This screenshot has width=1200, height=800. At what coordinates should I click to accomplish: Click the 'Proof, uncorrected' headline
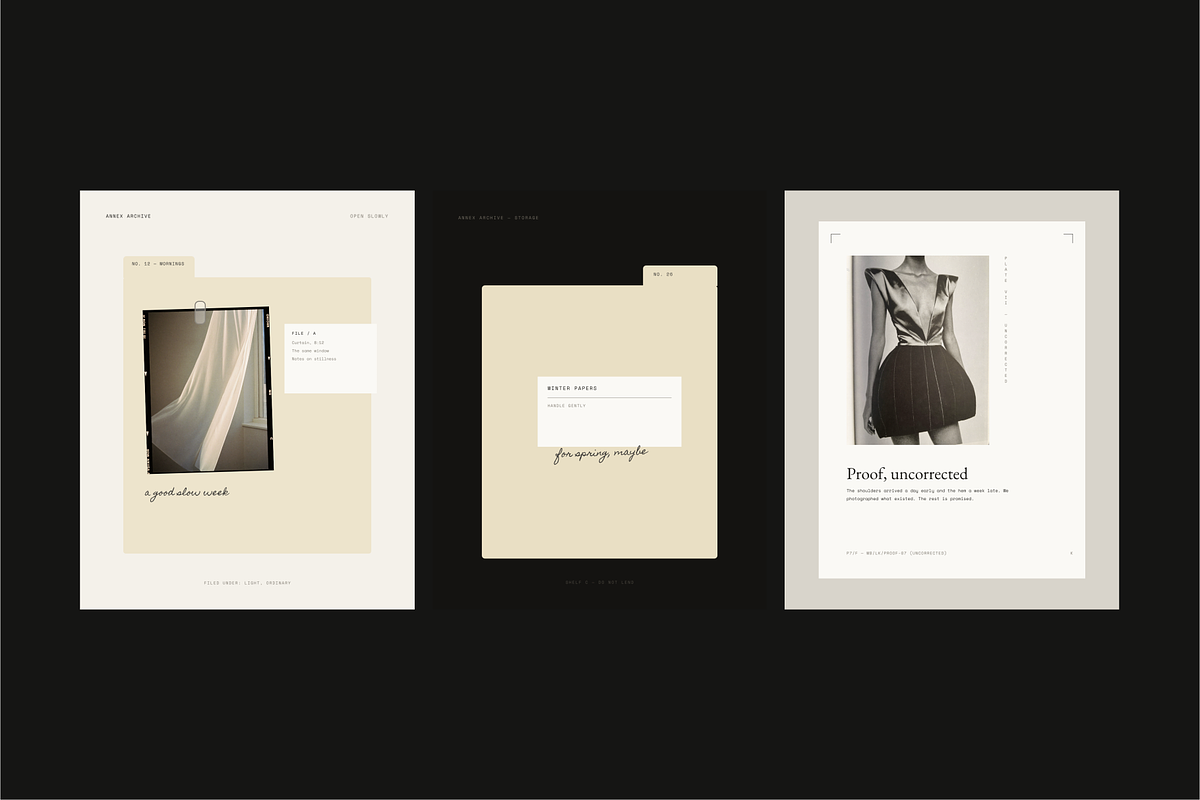[x=907, y=474]
